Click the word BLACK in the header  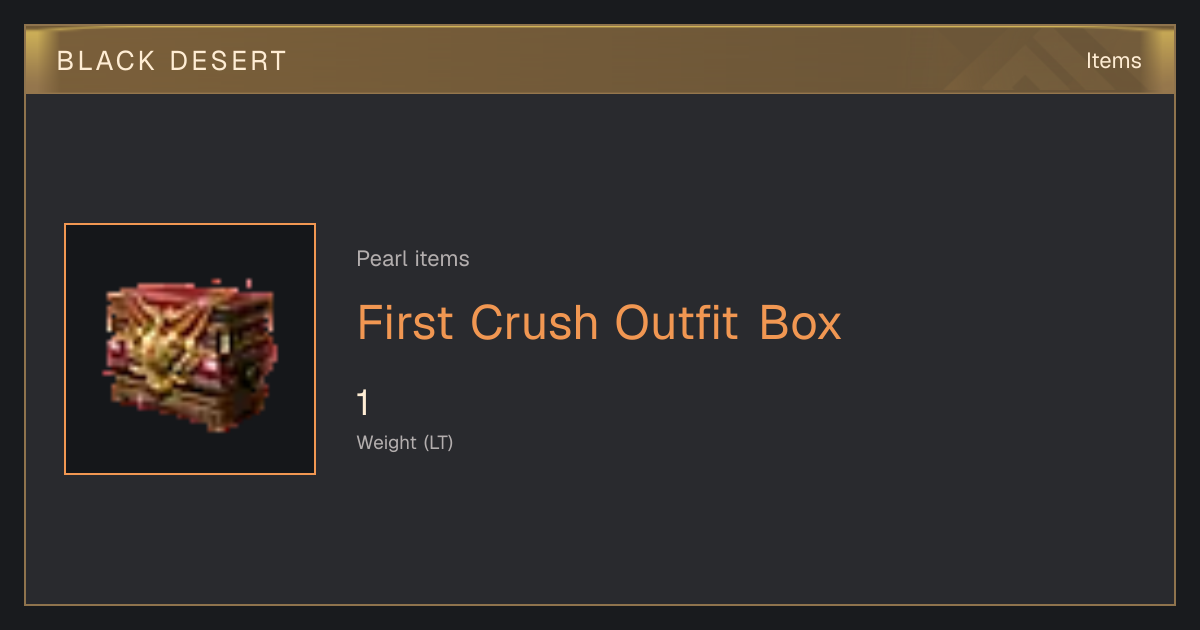click(x=107, y=61)
